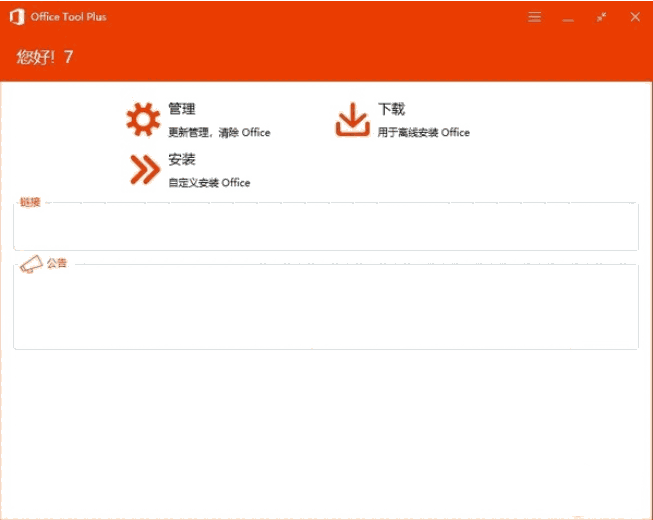Click the Office logo in title bar

click(17, 17)
